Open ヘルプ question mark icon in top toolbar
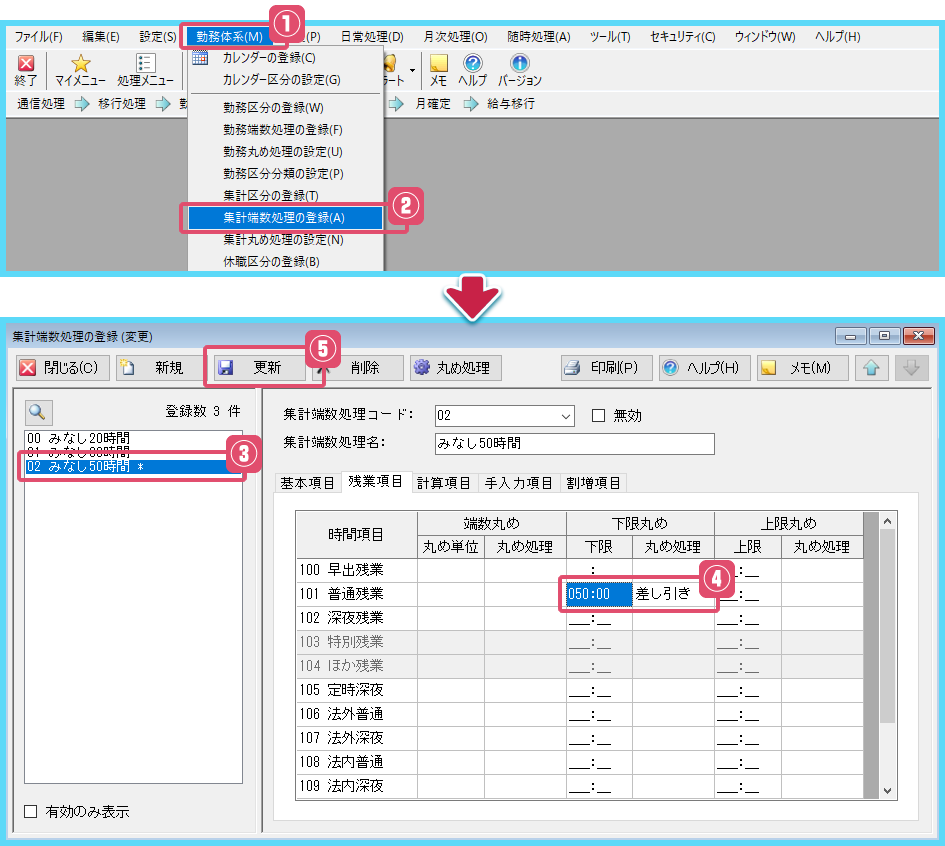This screenshot has width=945, height=846. [472, 65]
